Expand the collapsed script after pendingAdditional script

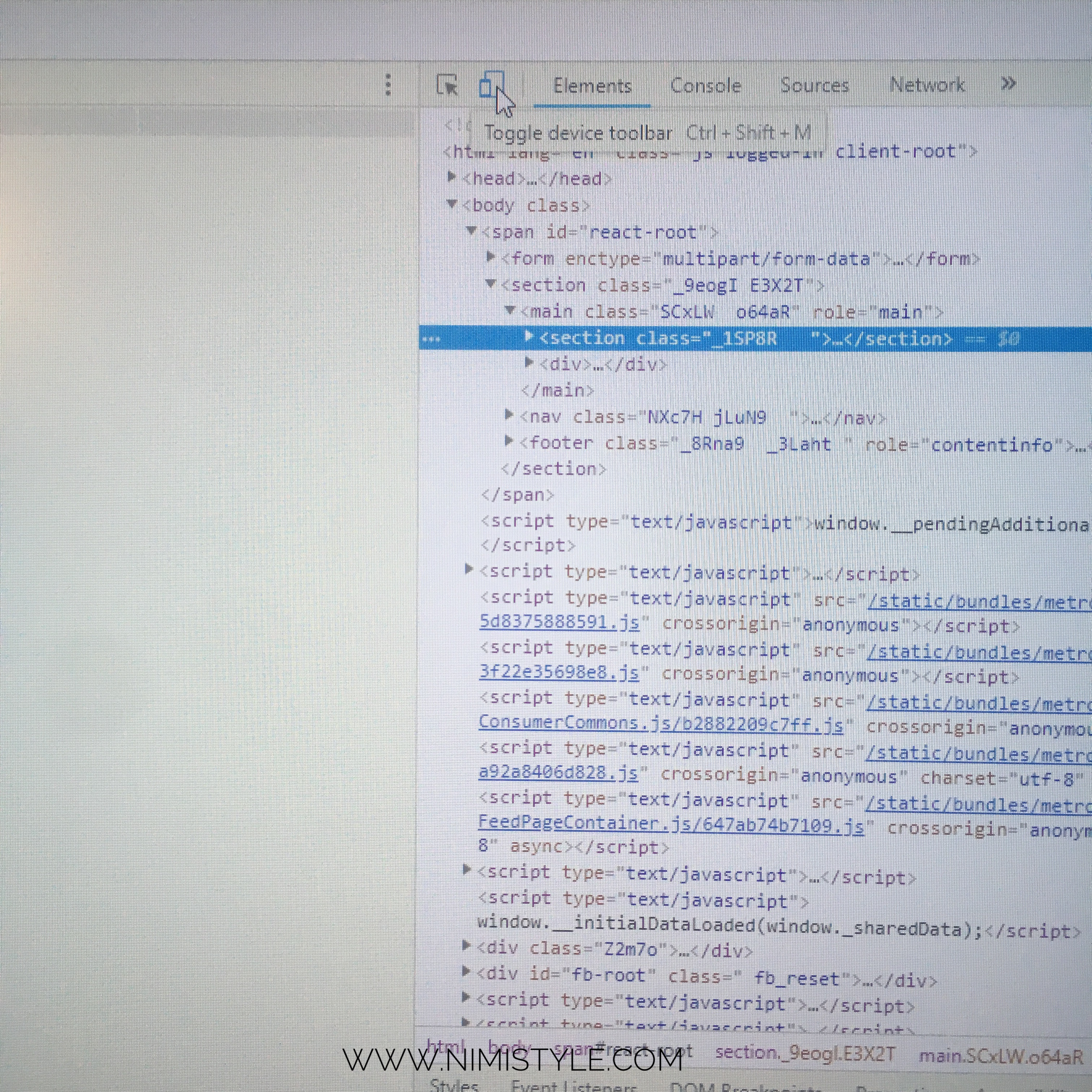[469, 569]
